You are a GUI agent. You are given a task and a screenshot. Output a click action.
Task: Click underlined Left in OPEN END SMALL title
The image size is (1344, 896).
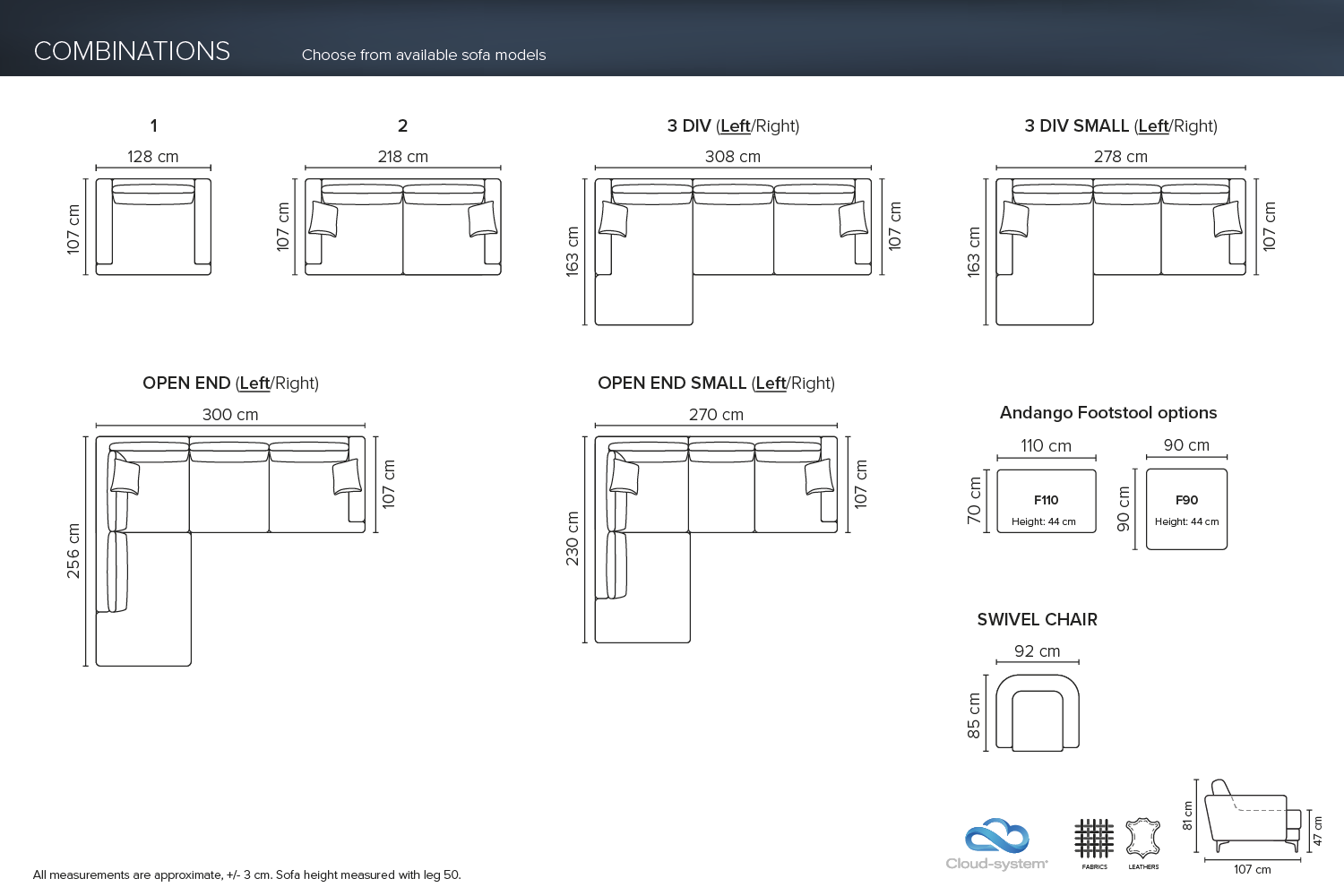(x=771, y=383)
